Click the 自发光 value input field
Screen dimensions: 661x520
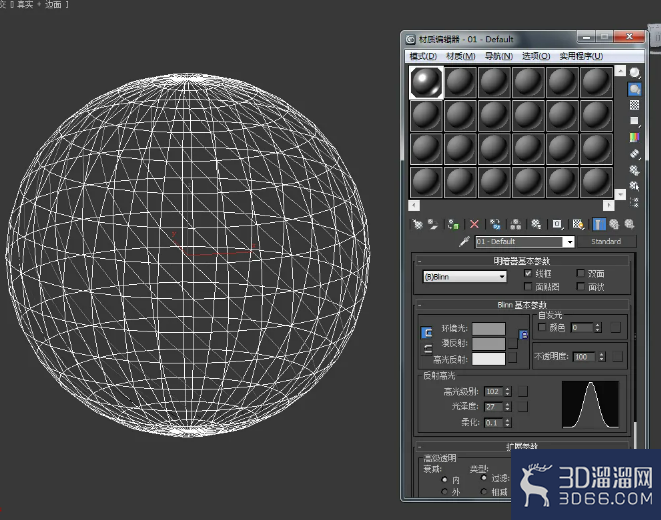pos(583,327)
